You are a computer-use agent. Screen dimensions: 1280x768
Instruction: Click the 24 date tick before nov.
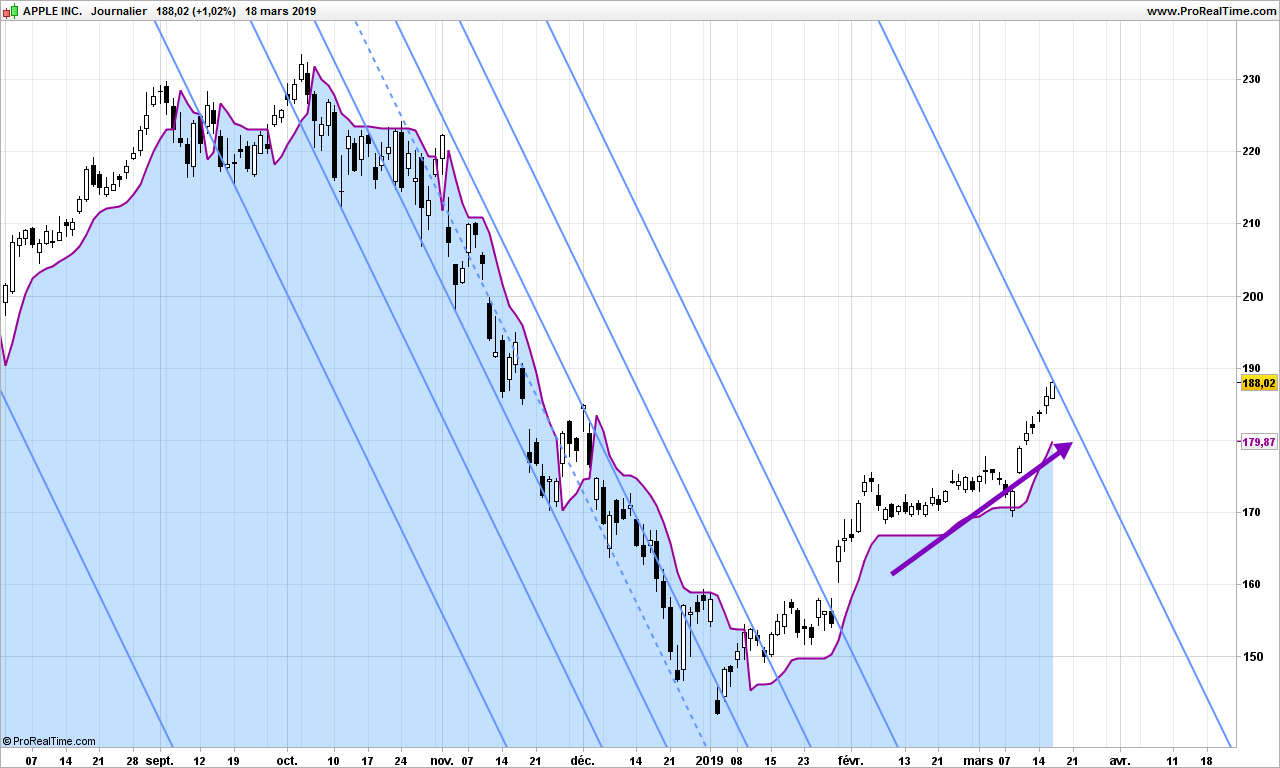[401, 760]
